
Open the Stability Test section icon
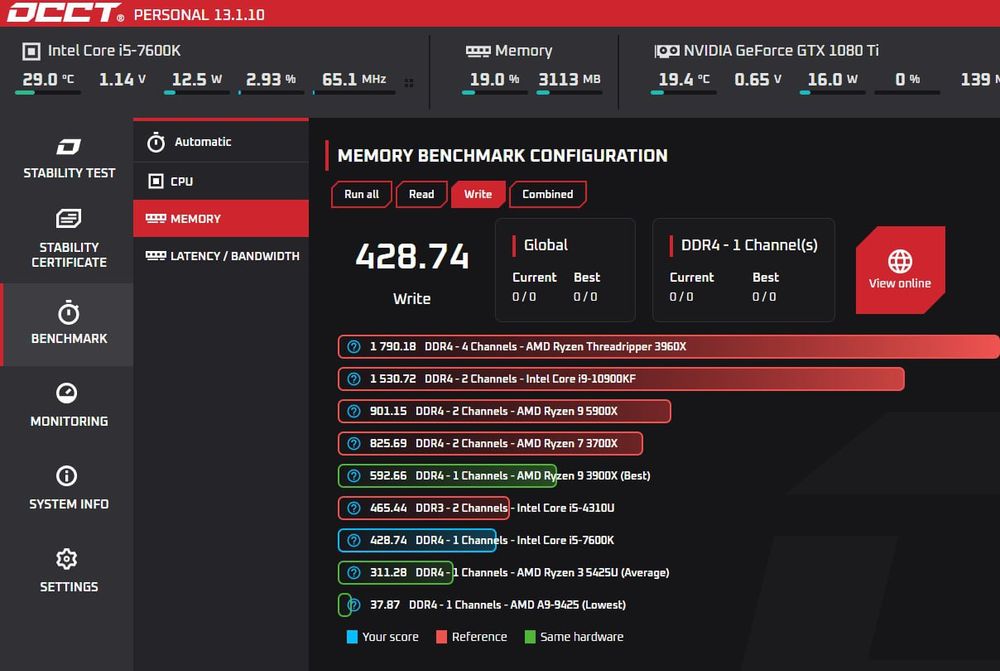[x=68, y=147]
